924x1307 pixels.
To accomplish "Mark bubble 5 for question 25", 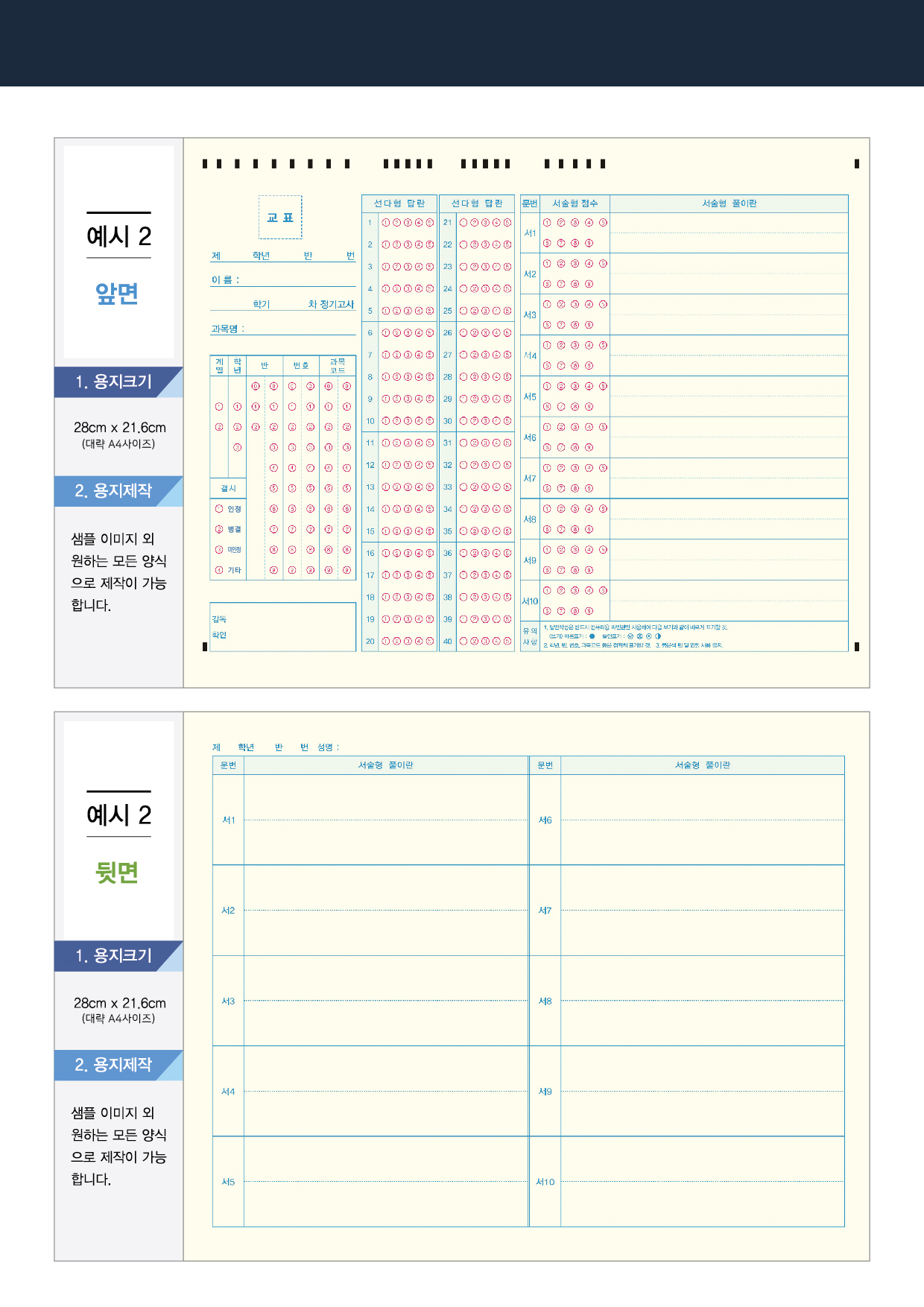I will pos(507,311).
